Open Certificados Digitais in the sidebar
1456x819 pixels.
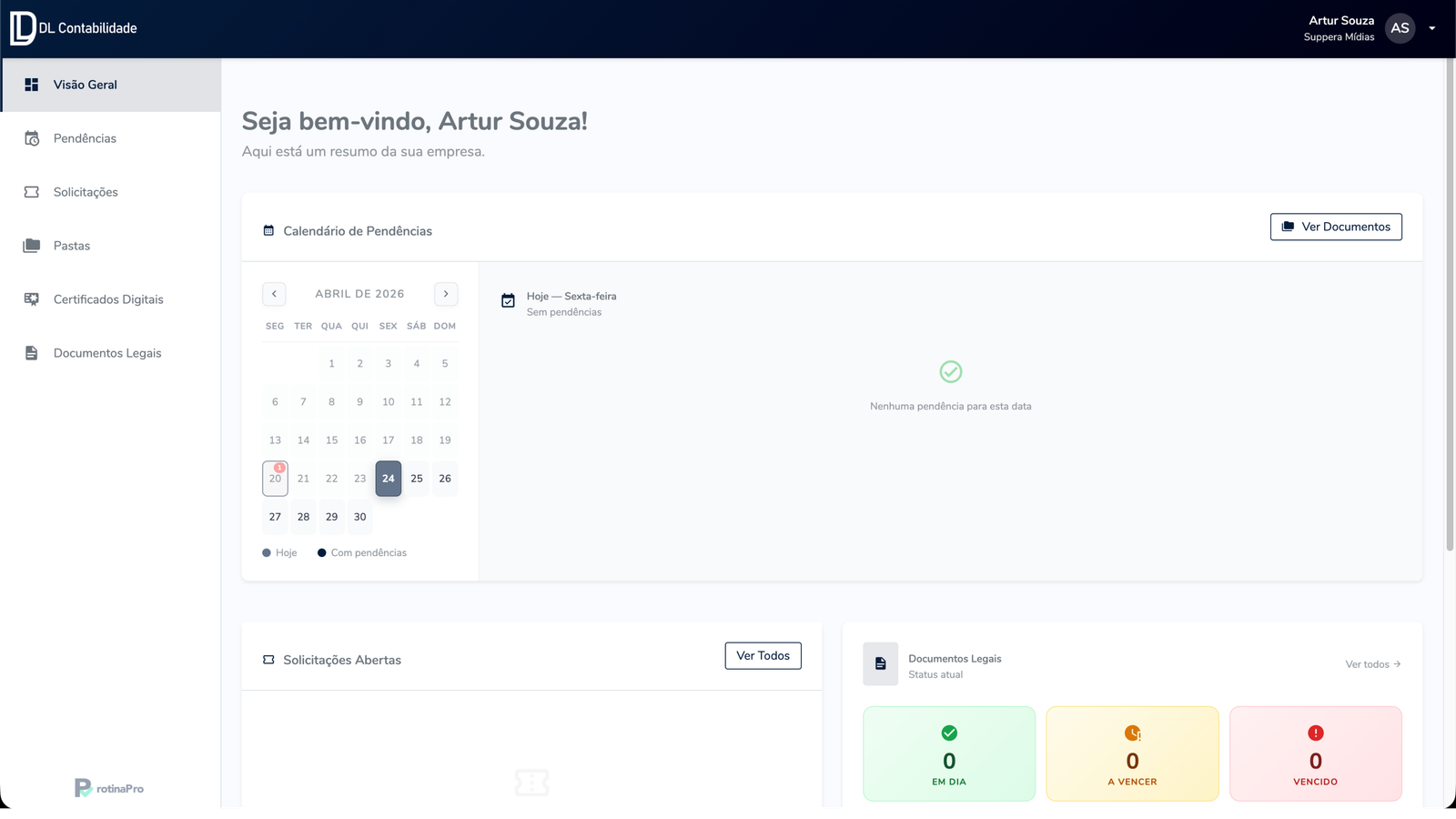[111, 299]
